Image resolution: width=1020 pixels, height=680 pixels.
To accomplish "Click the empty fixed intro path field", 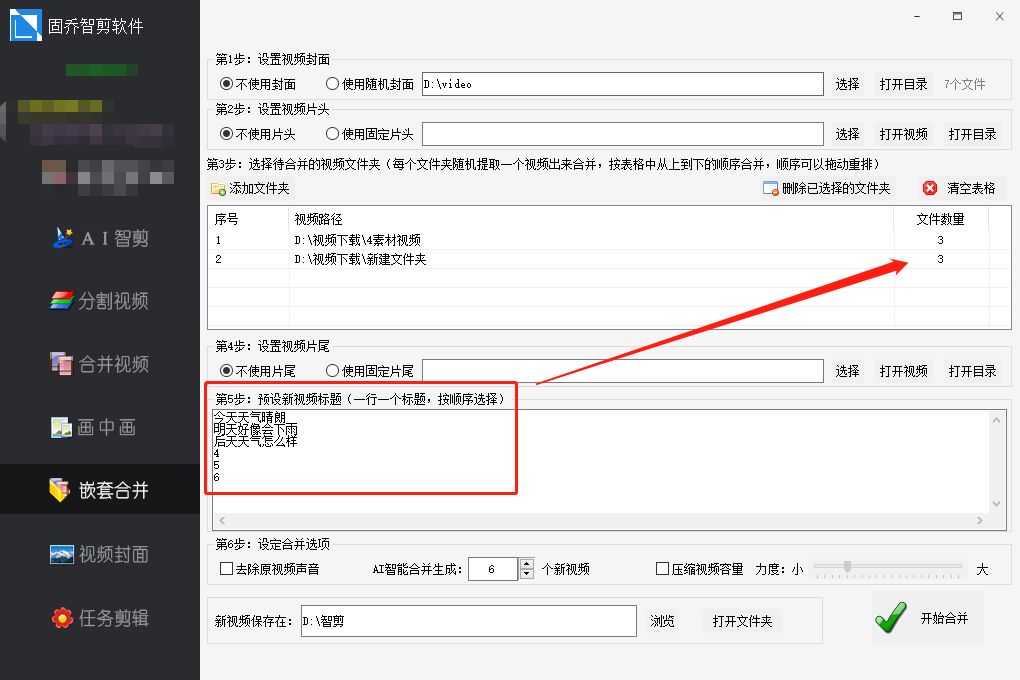I will (623, 134).
